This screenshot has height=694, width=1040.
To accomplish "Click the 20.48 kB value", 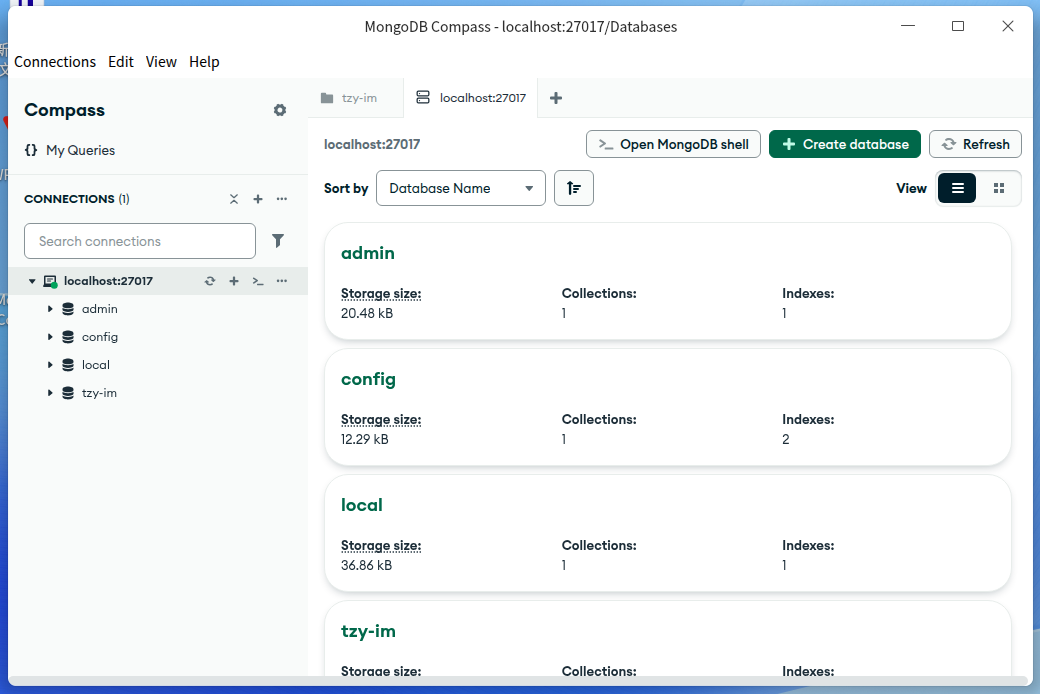I will (367, 313).
